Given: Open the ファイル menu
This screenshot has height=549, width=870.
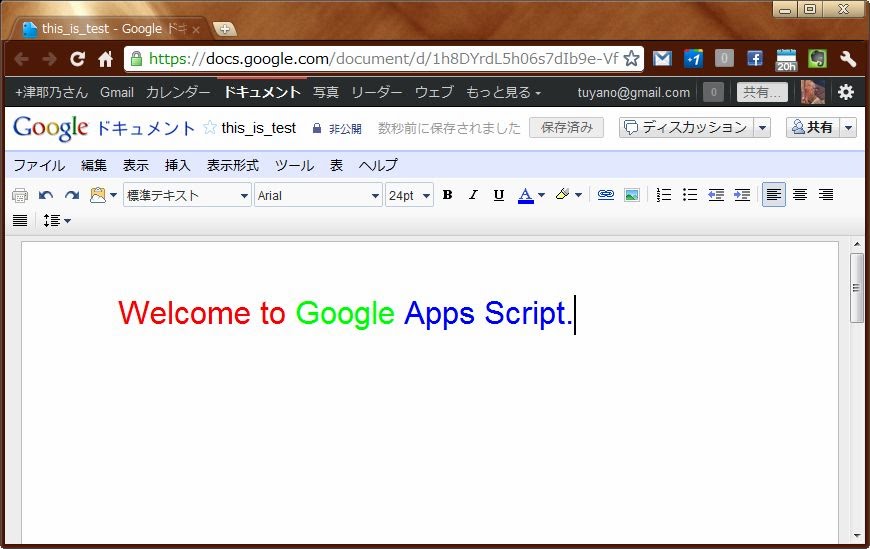Looking at the screenshot, I should tap(39, 165).
